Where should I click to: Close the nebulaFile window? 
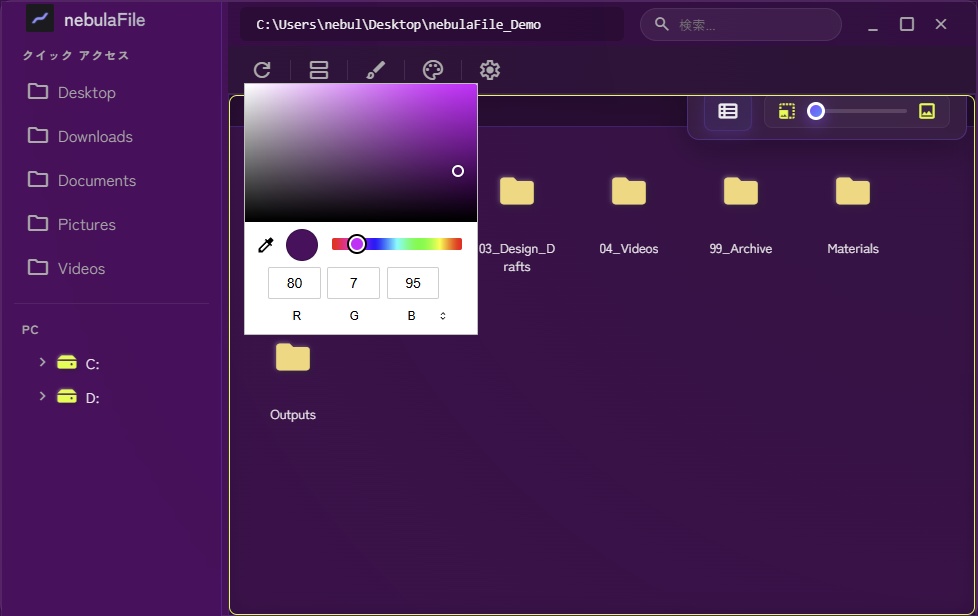click(x=941, y=24)
